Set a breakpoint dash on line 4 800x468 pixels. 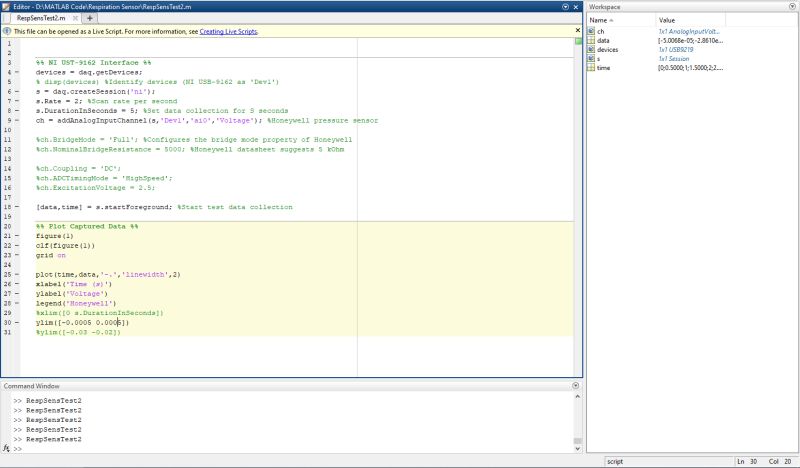pyautogui.click(x=17, y=72)
